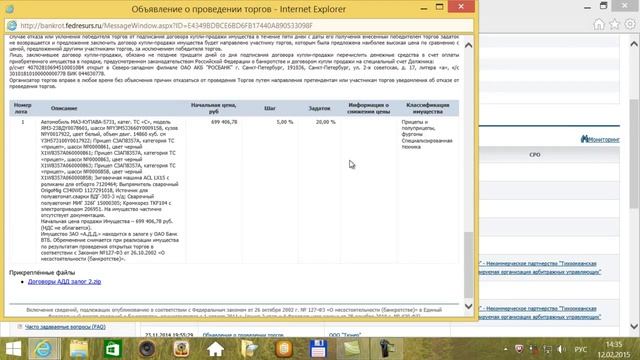Click Internet Explorer icon on the taskbar
This screenshot has height=360, width=640.
[43, 349]
